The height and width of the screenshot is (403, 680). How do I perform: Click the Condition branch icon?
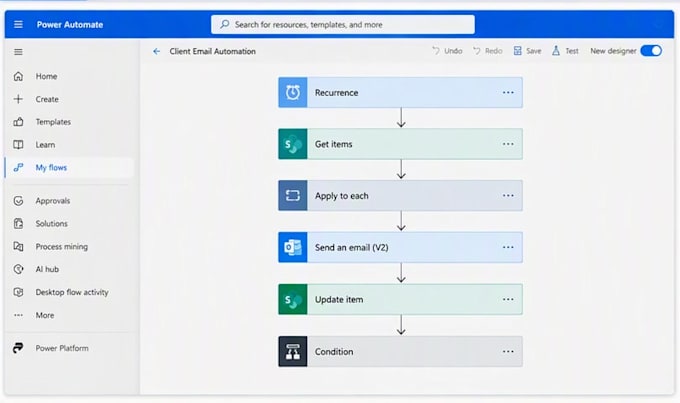pyautogui.click(x=293, y=351)
